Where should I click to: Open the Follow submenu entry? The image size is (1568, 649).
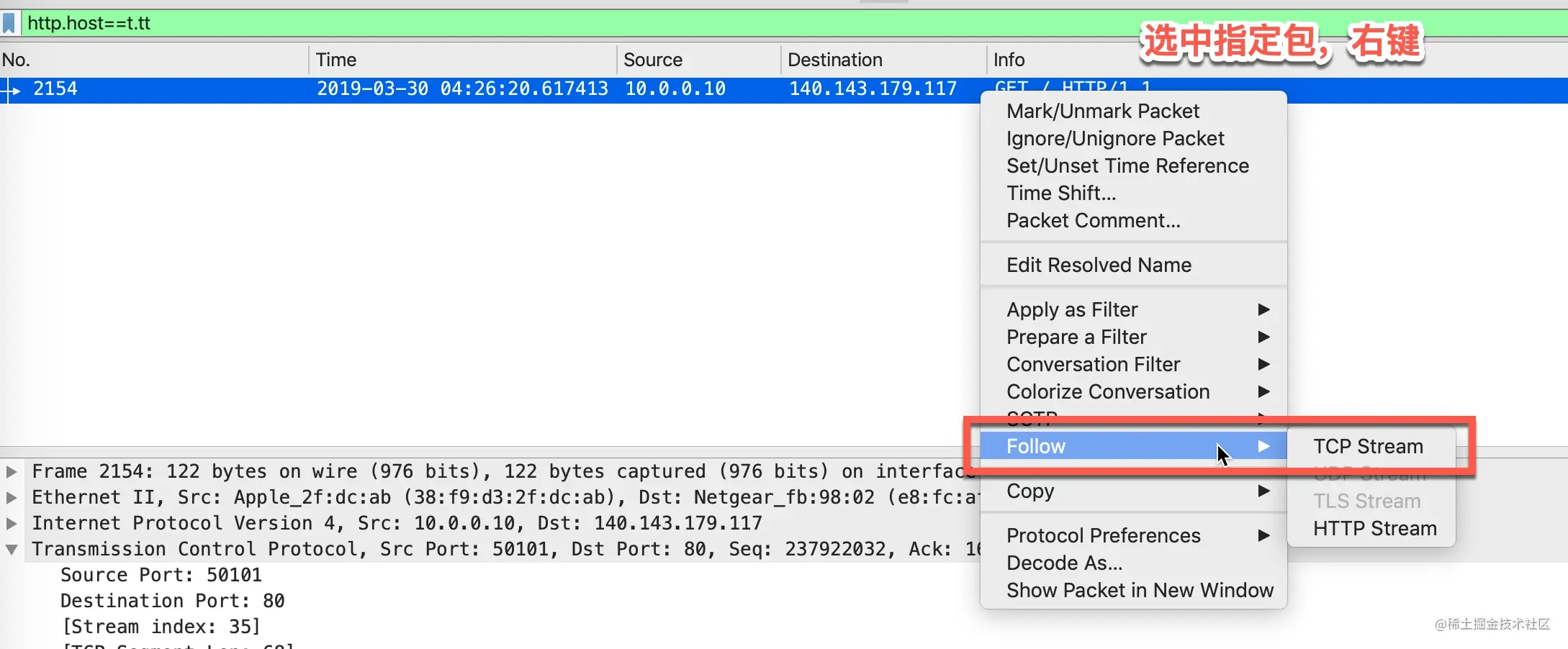1133,446
